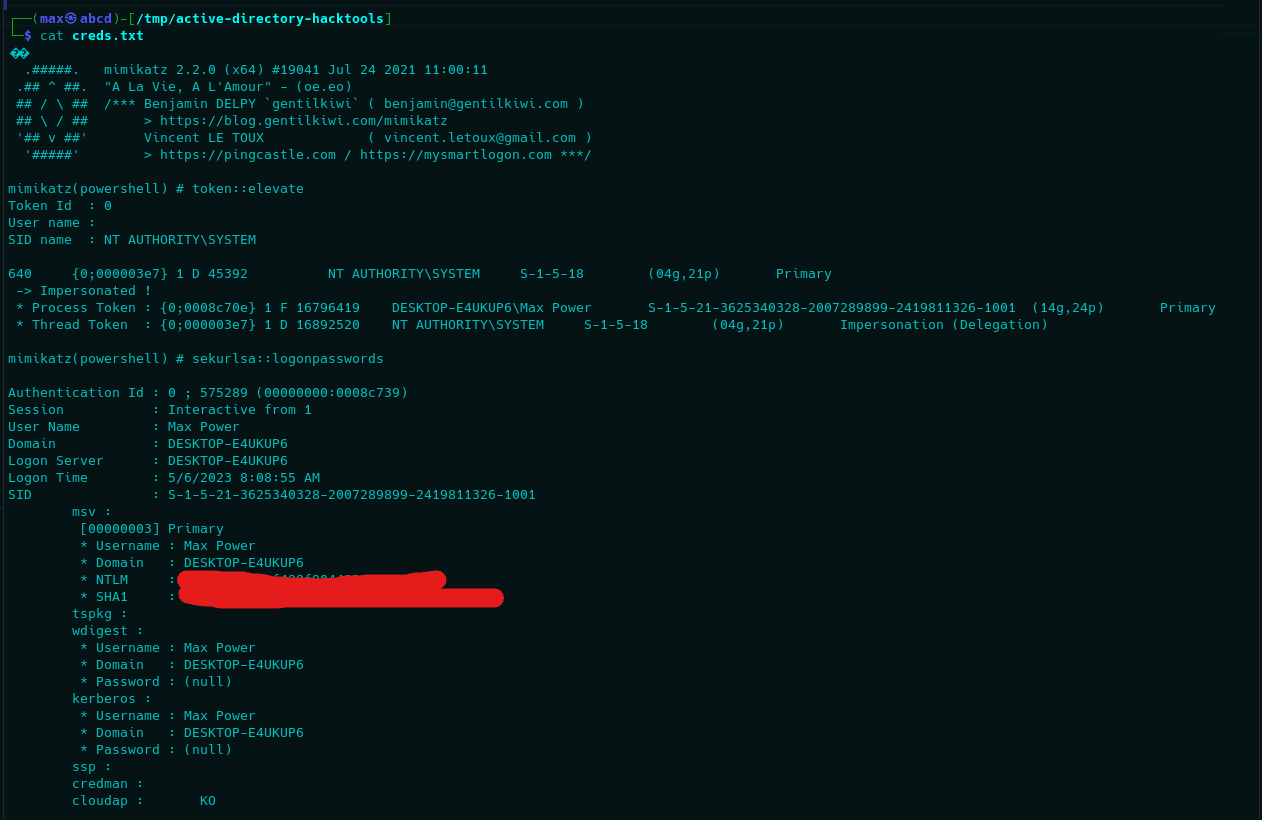Click wdigest '* Password : (null)' line
The image size is (1262, 820).
tap(156, 682)
